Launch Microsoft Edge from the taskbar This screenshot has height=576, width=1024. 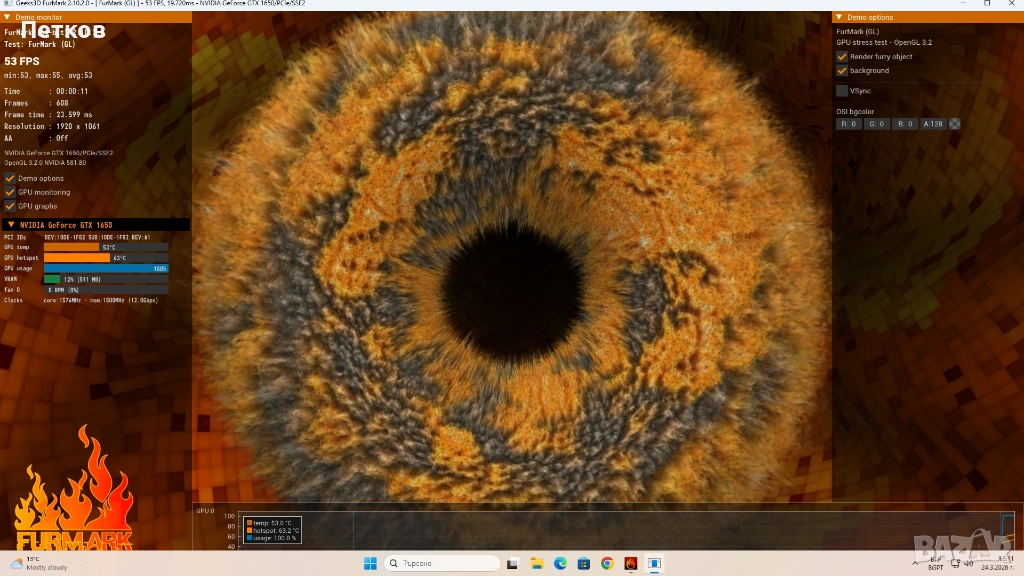pyautogui.click(x=560, y=563)
